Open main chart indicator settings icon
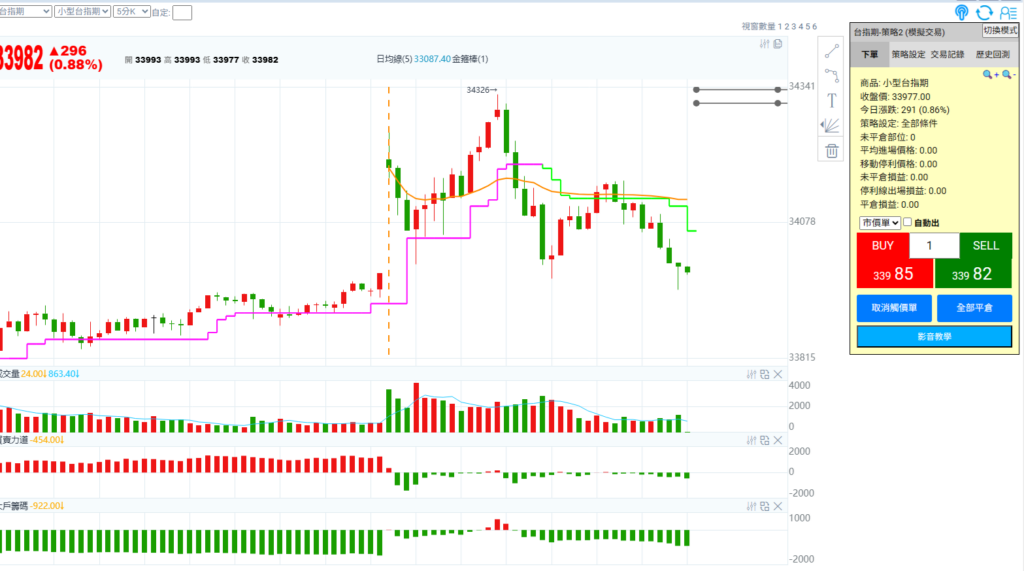The height and width of the screenshot is (571, 1024). [x=764, y=44]
